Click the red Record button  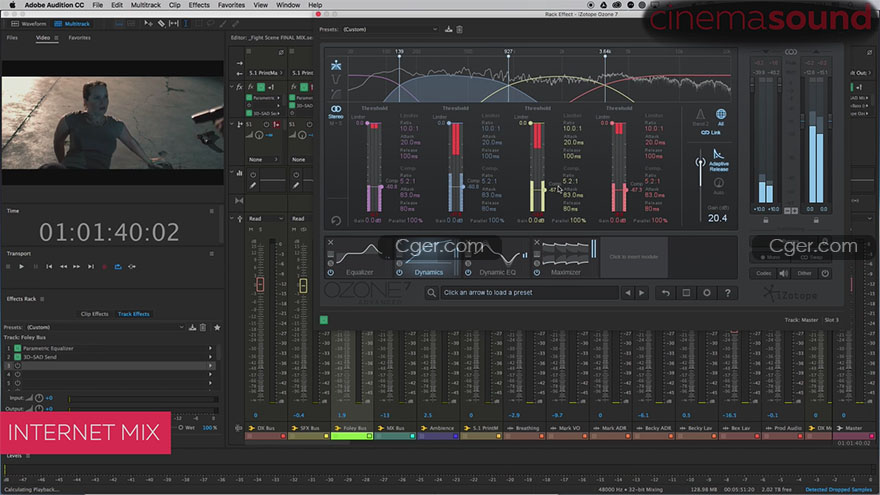point(104,267)
